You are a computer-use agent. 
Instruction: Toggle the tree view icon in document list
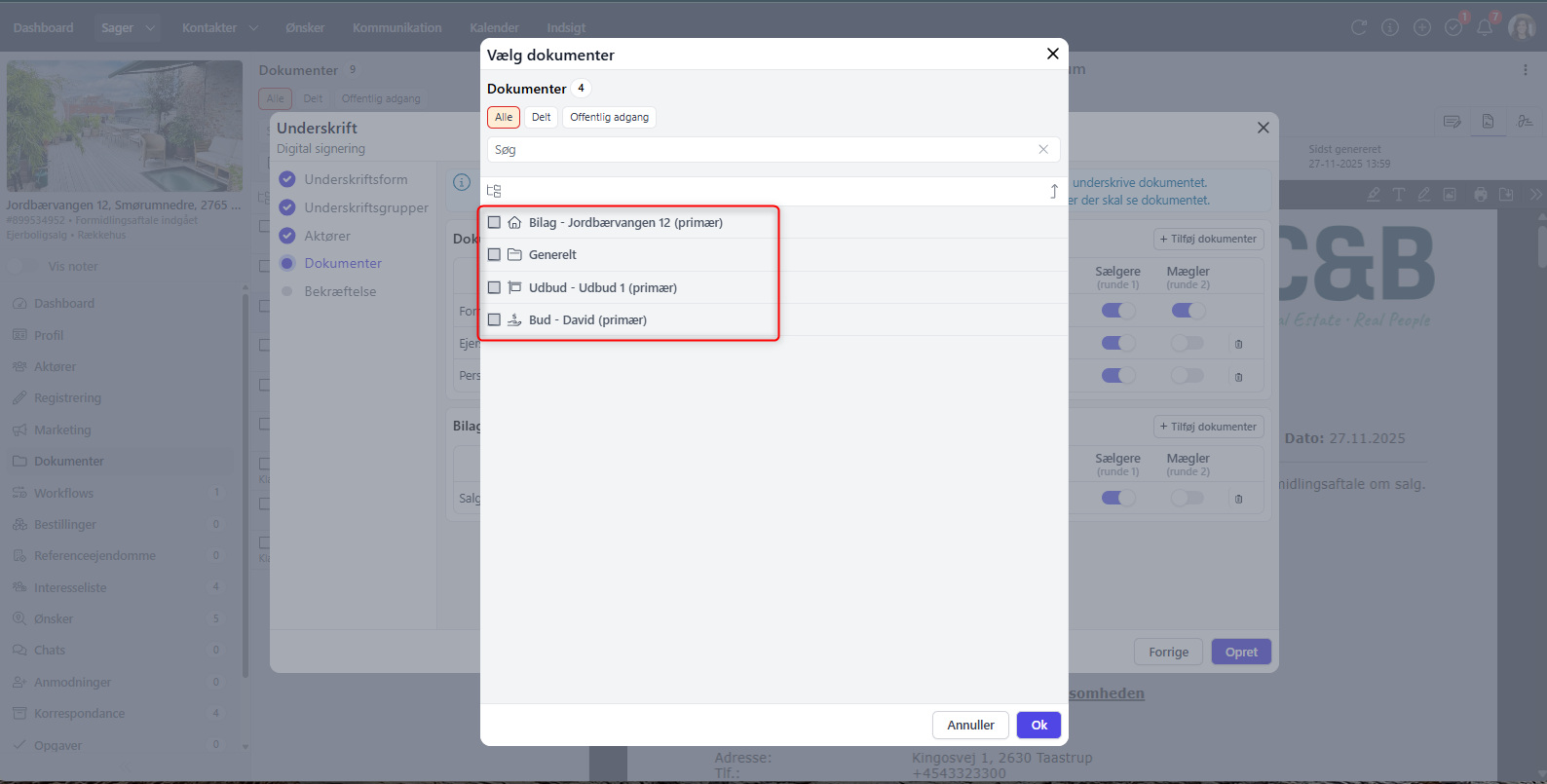tap(494, 191)
